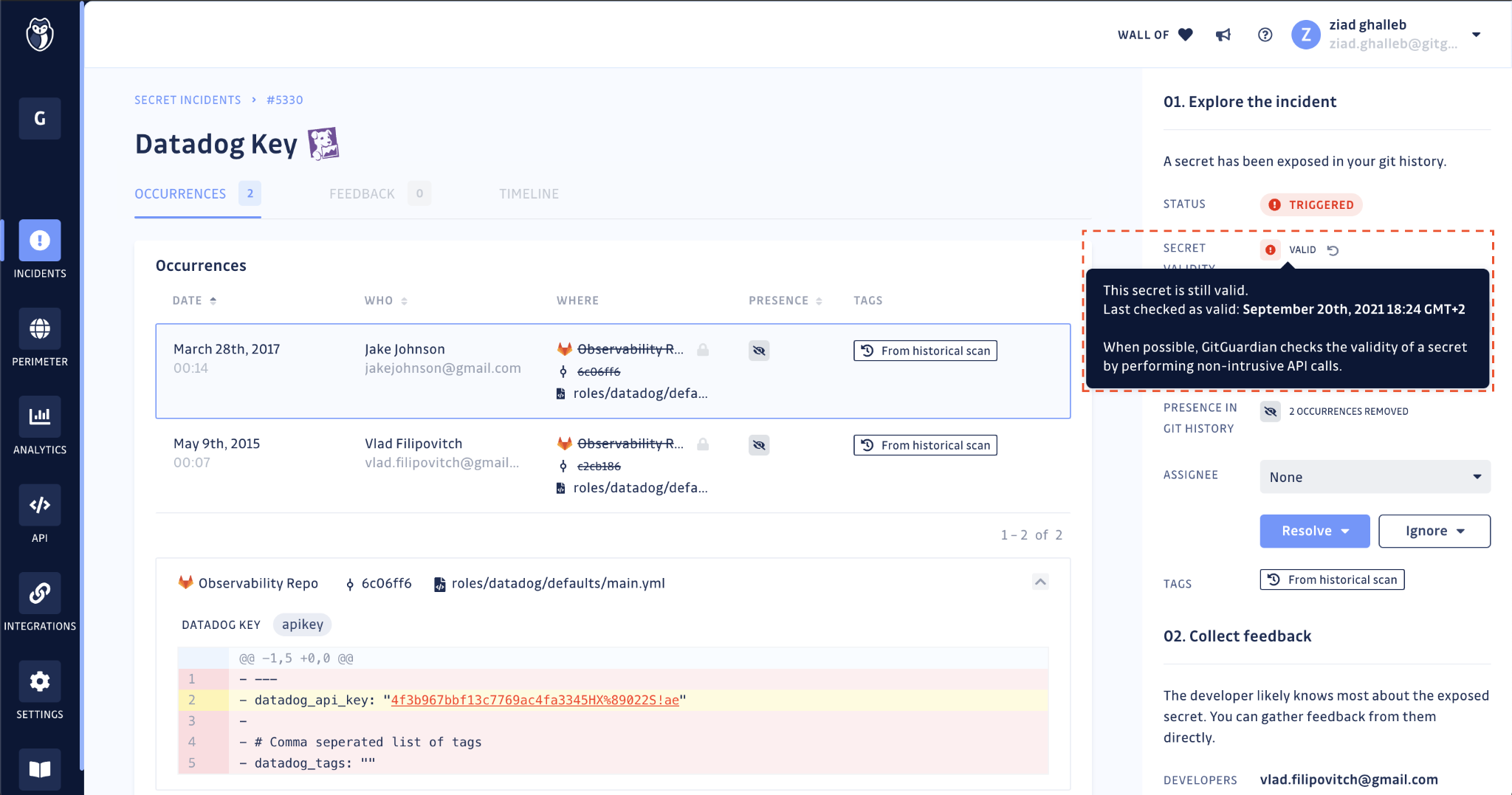
Task: Toggle visibility of the March 28th occurrence
Action: pos(760,350)
